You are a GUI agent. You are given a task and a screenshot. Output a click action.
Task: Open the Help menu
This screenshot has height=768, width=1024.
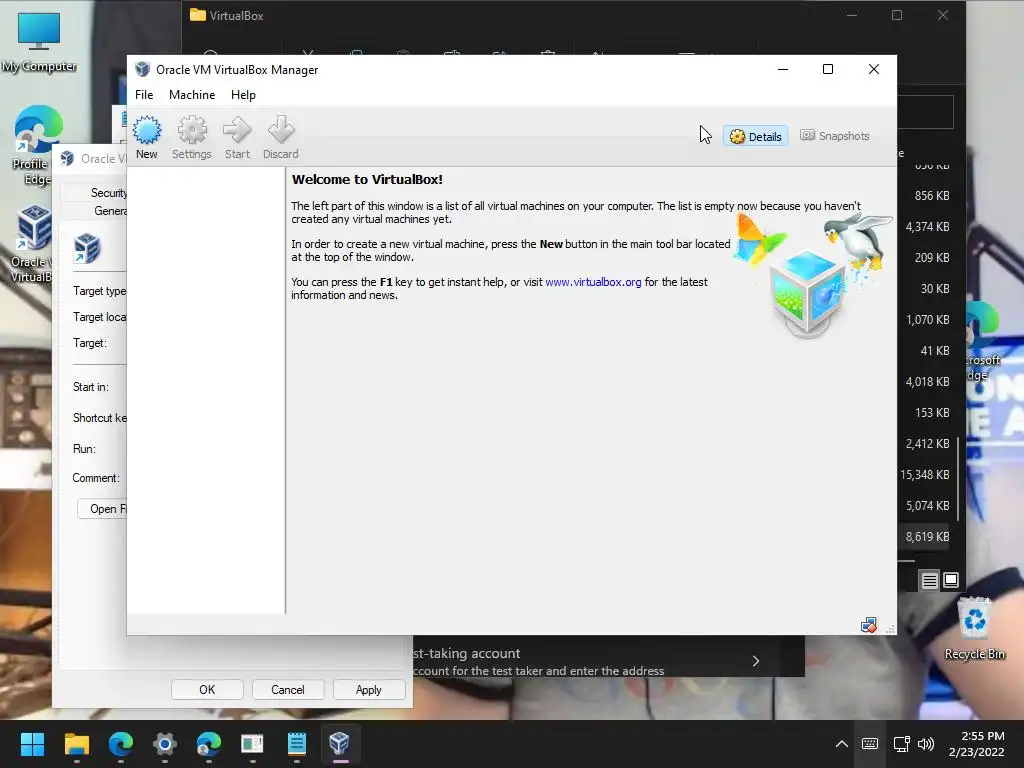click(243, 95)
